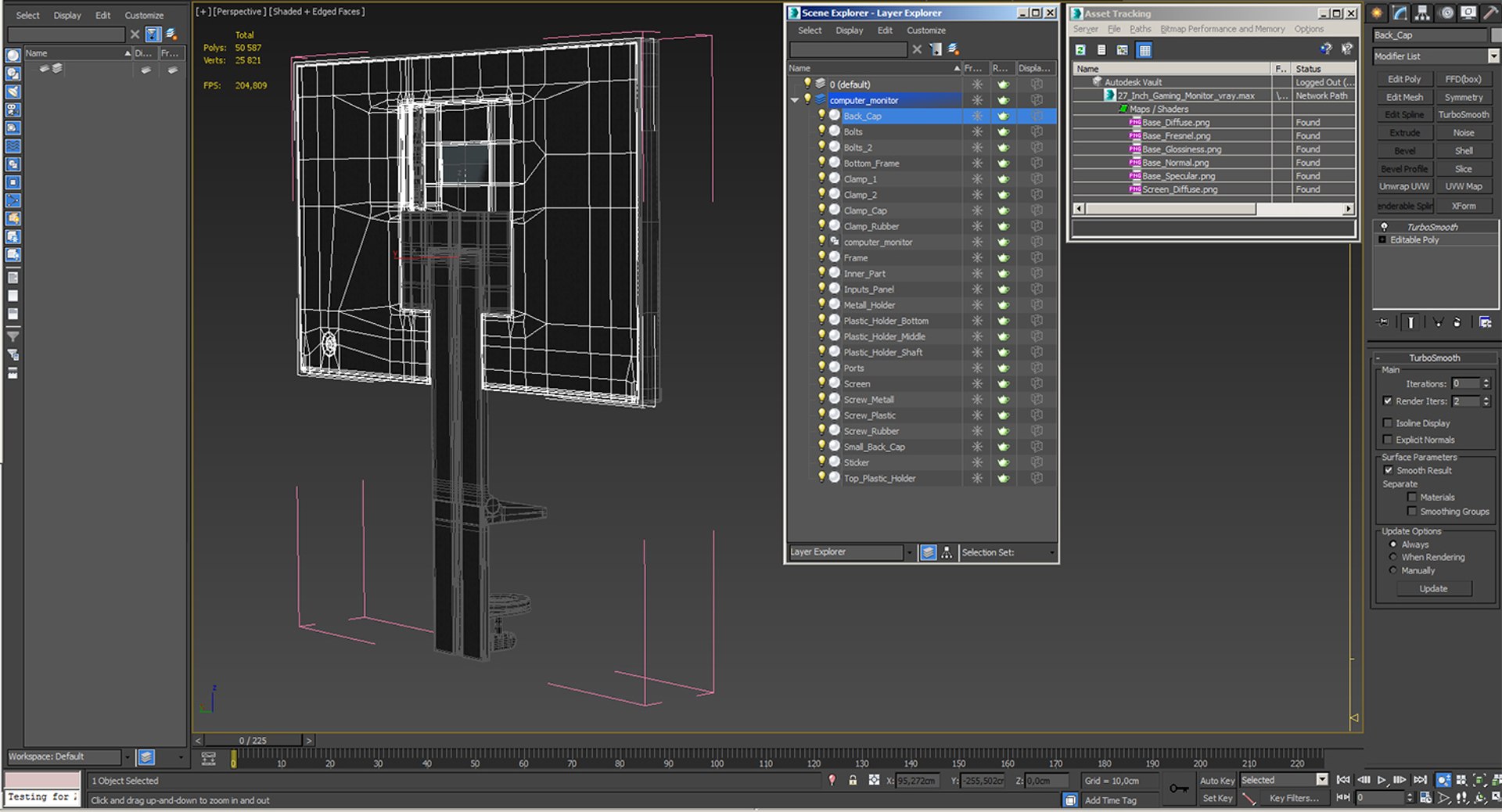The height and width of the screenshot is (812, 1502).
Task: Switch Asset Tracking to table view
Action: [1144, 50]
